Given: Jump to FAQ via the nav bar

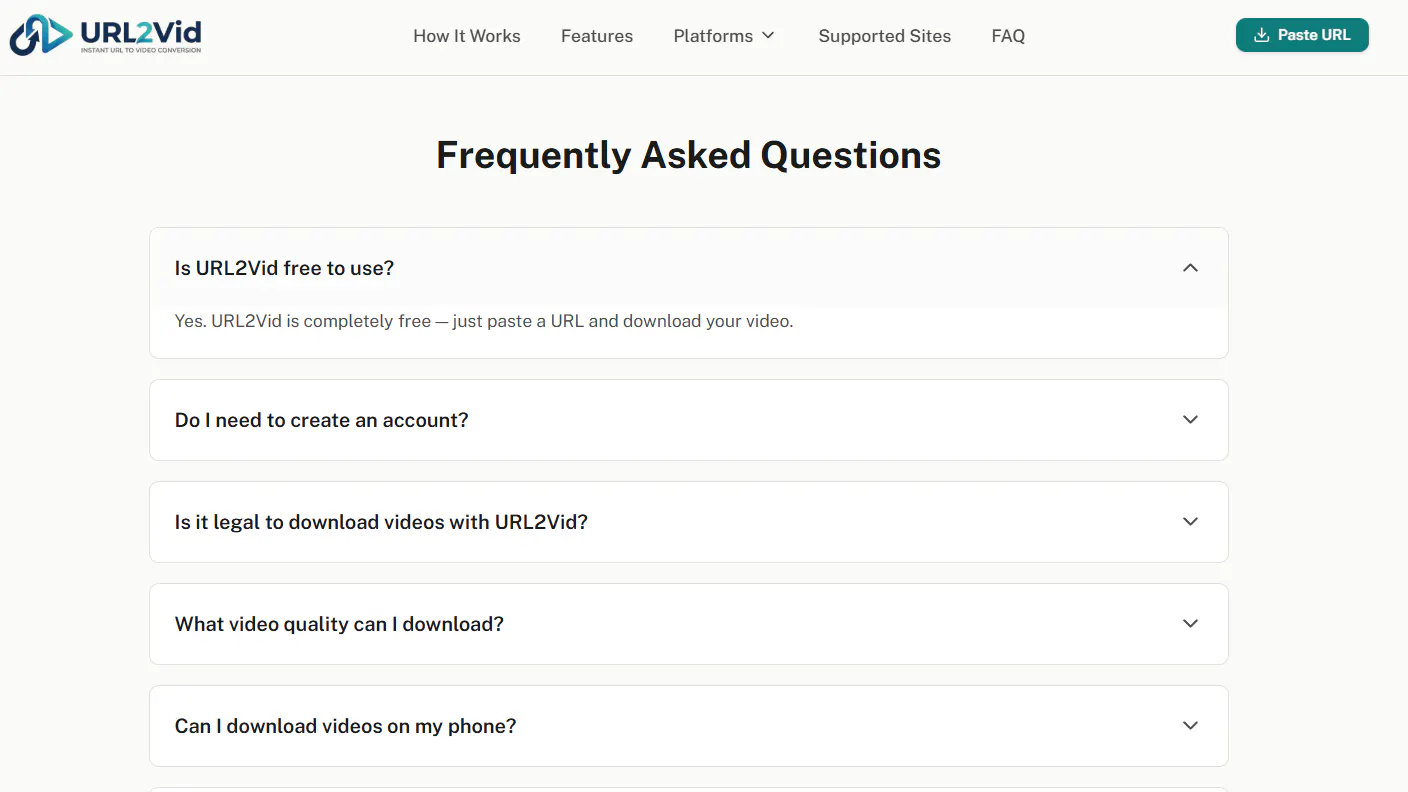Looking at the screenshot, I should [1008, 36].
